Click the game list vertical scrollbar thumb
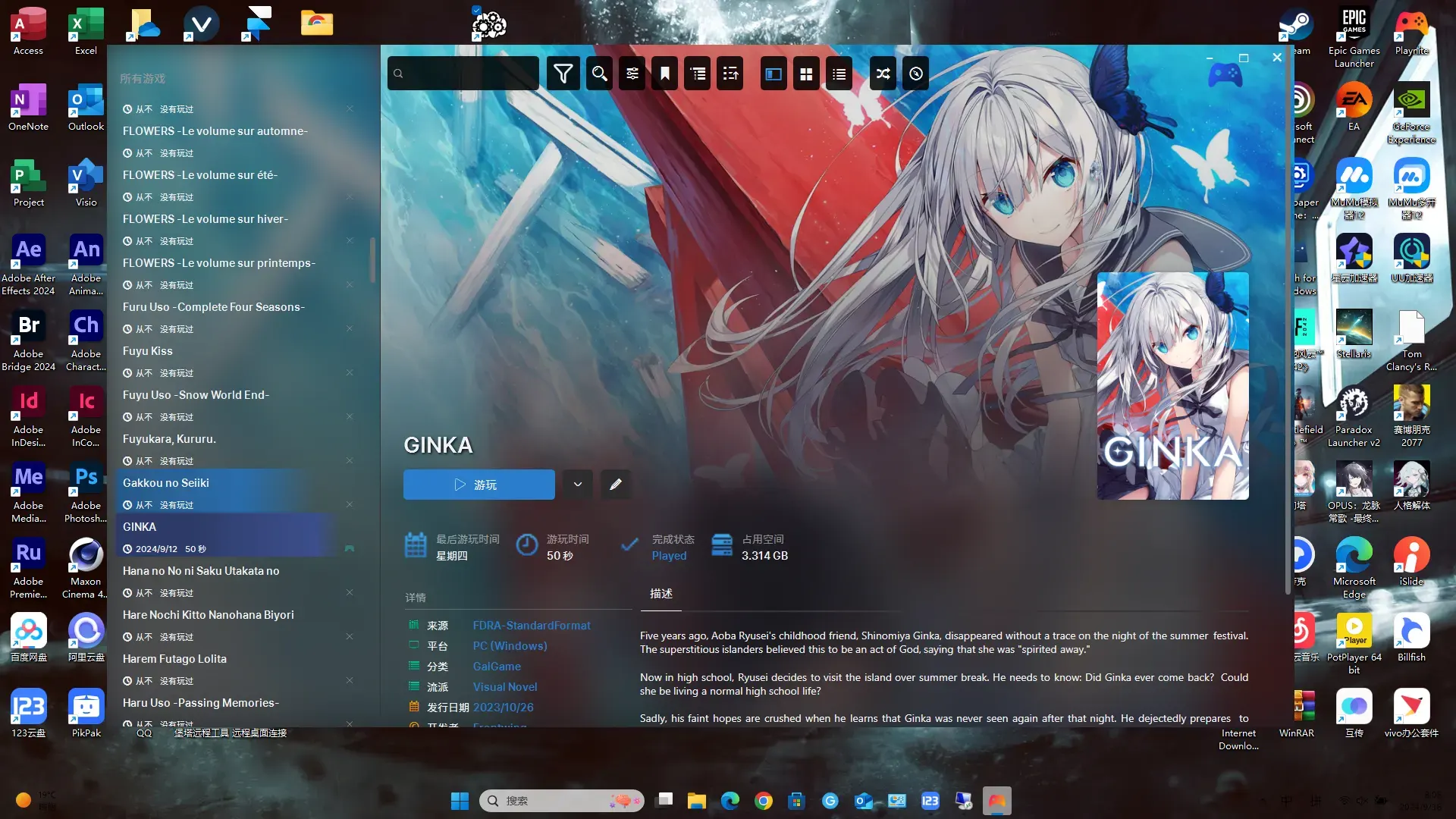The image size is (1456, 819). click(372, 259)
